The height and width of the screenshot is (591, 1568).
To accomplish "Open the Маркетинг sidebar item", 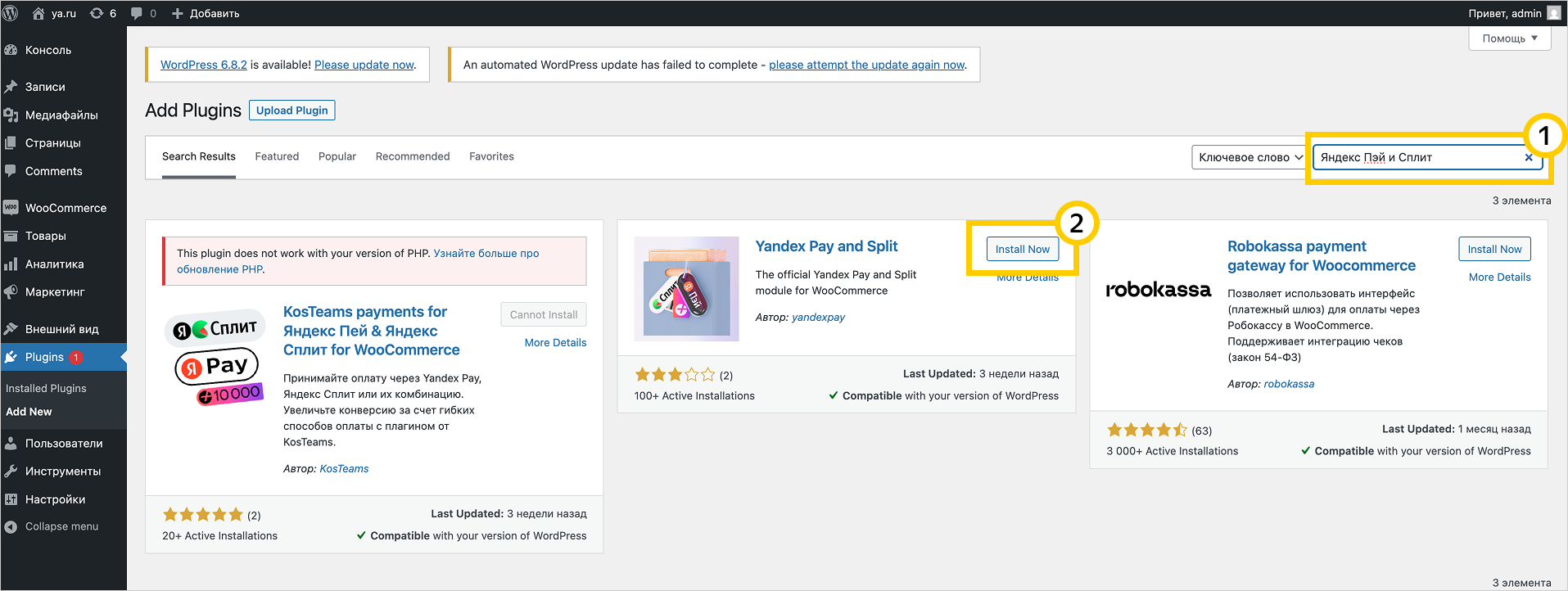I will 55,292.
